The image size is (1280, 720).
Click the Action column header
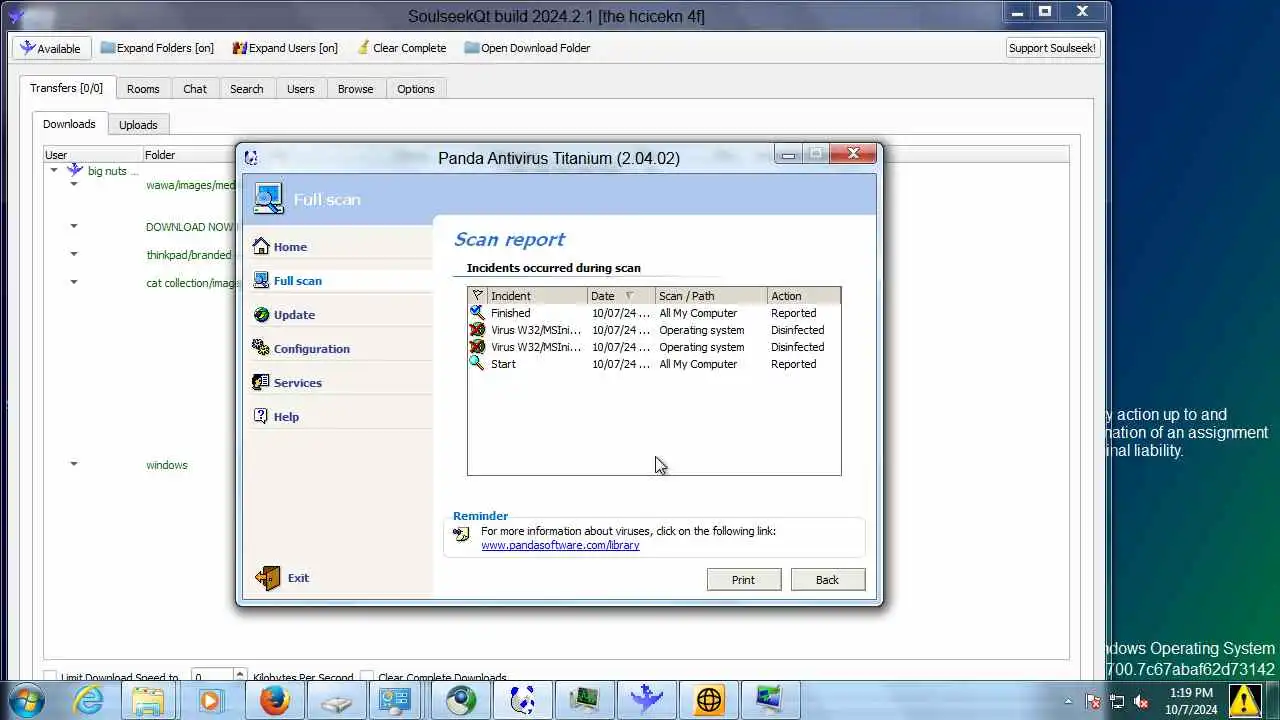pyautogui.click(x=803, y=296)
